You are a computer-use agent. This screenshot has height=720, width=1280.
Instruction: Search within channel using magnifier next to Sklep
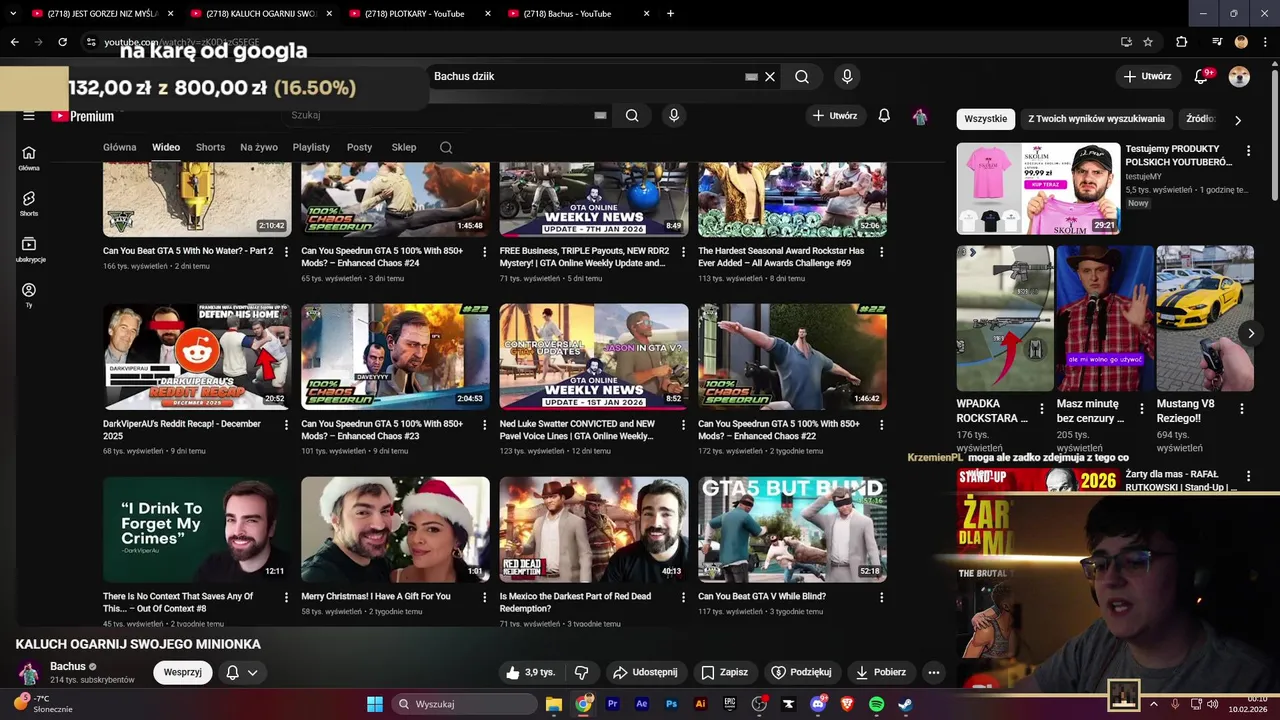click(x=446, y=147)
